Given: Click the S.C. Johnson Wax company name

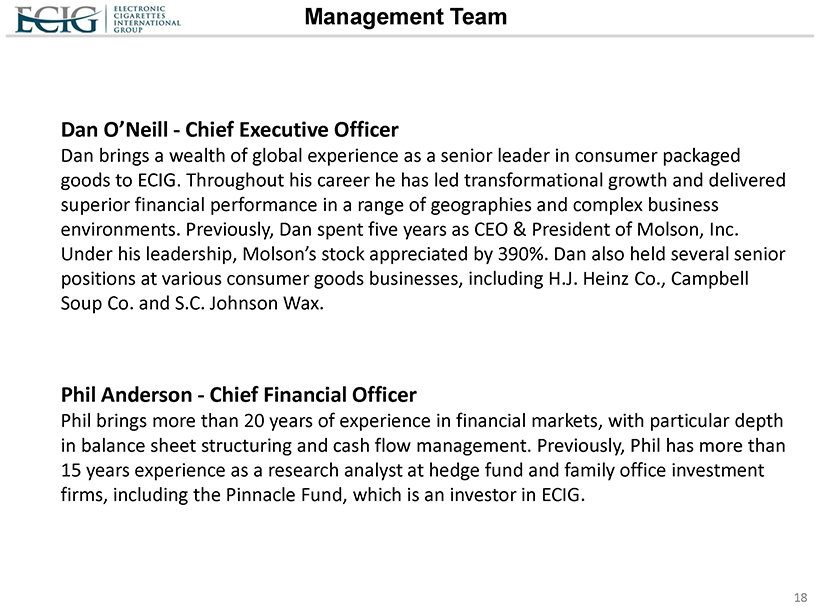Looking at the screenshot, I should pyautogui.click(x=254, y=302).
